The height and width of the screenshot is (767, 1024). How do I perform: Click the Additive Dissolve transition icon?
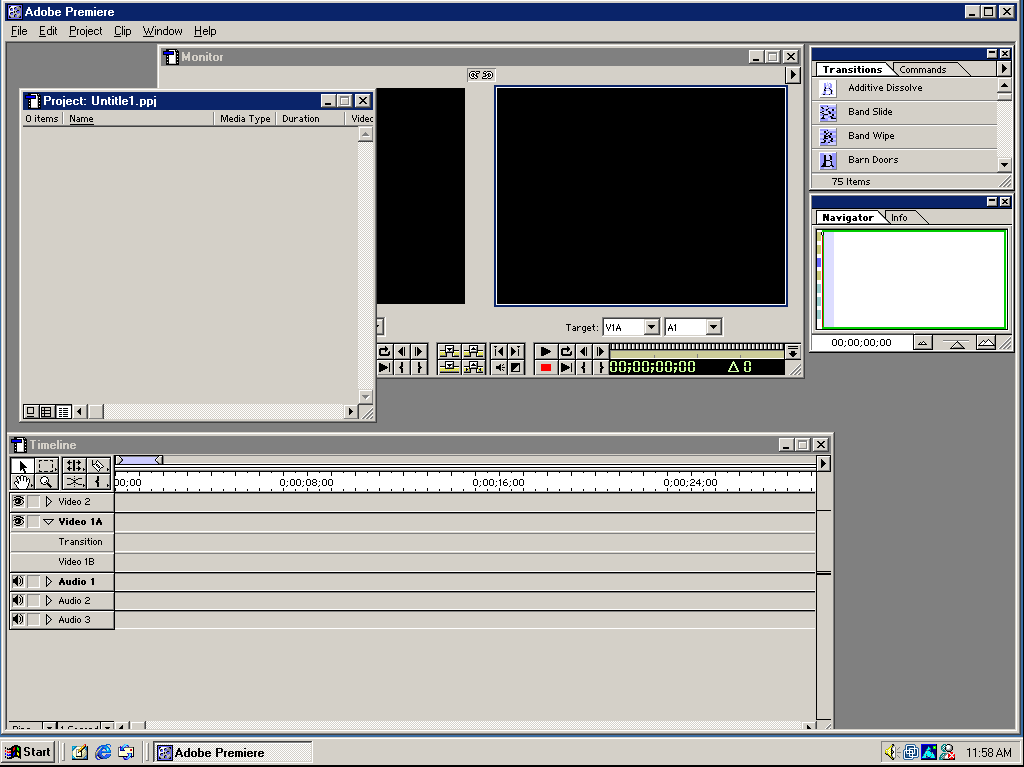(828, 88)
